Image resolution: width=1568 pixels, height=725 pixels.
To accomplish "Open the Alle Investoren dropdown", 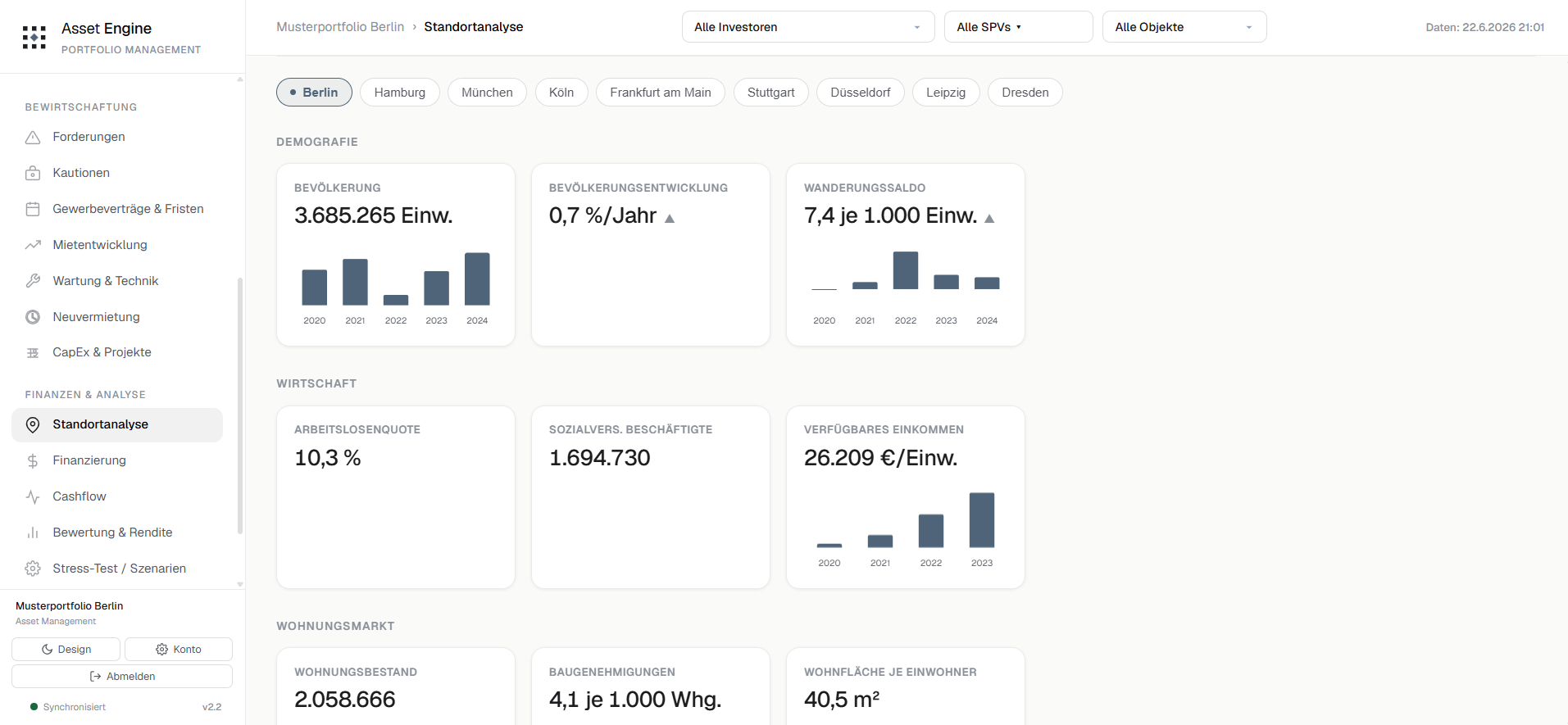I will [x=808, y=27].
